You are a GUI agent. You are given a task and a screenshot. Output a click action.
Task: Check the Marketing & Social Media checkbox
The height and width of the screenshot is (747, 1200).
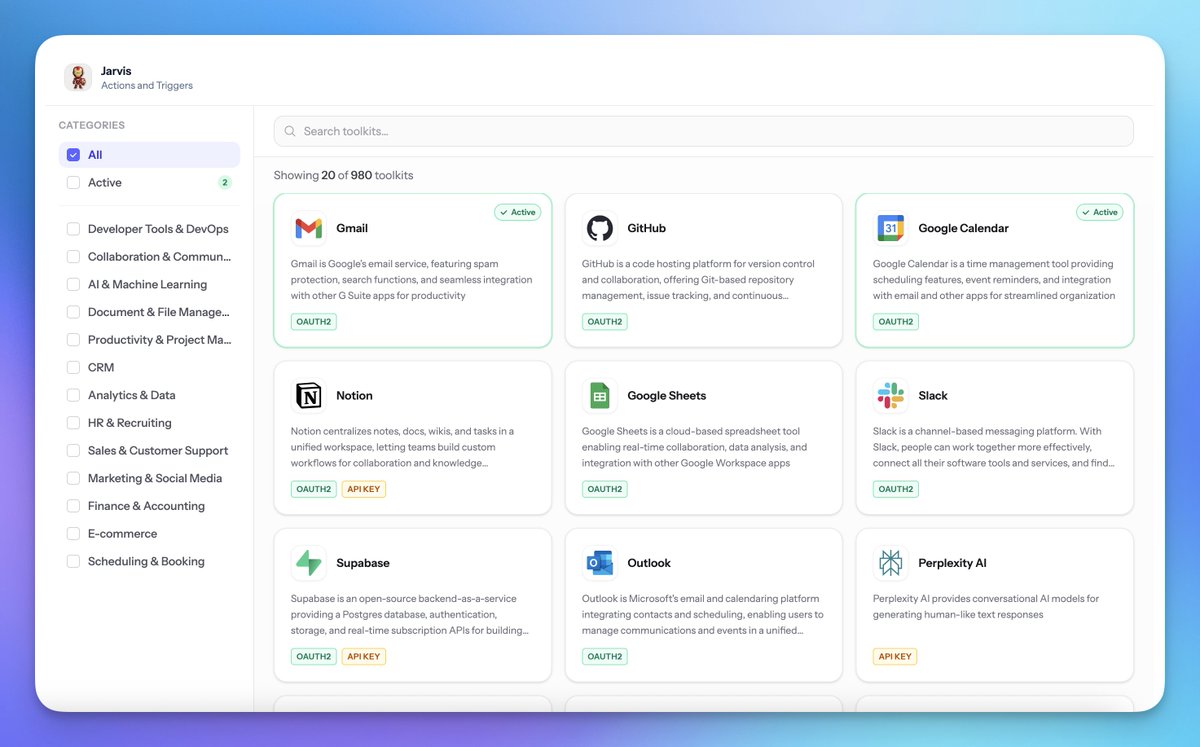[x=73, y=479]
